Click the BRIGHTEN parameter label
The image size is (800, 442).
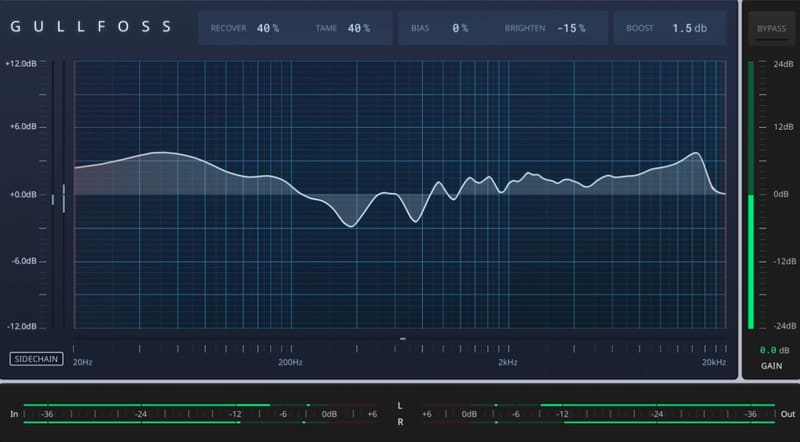click(525, 28)
